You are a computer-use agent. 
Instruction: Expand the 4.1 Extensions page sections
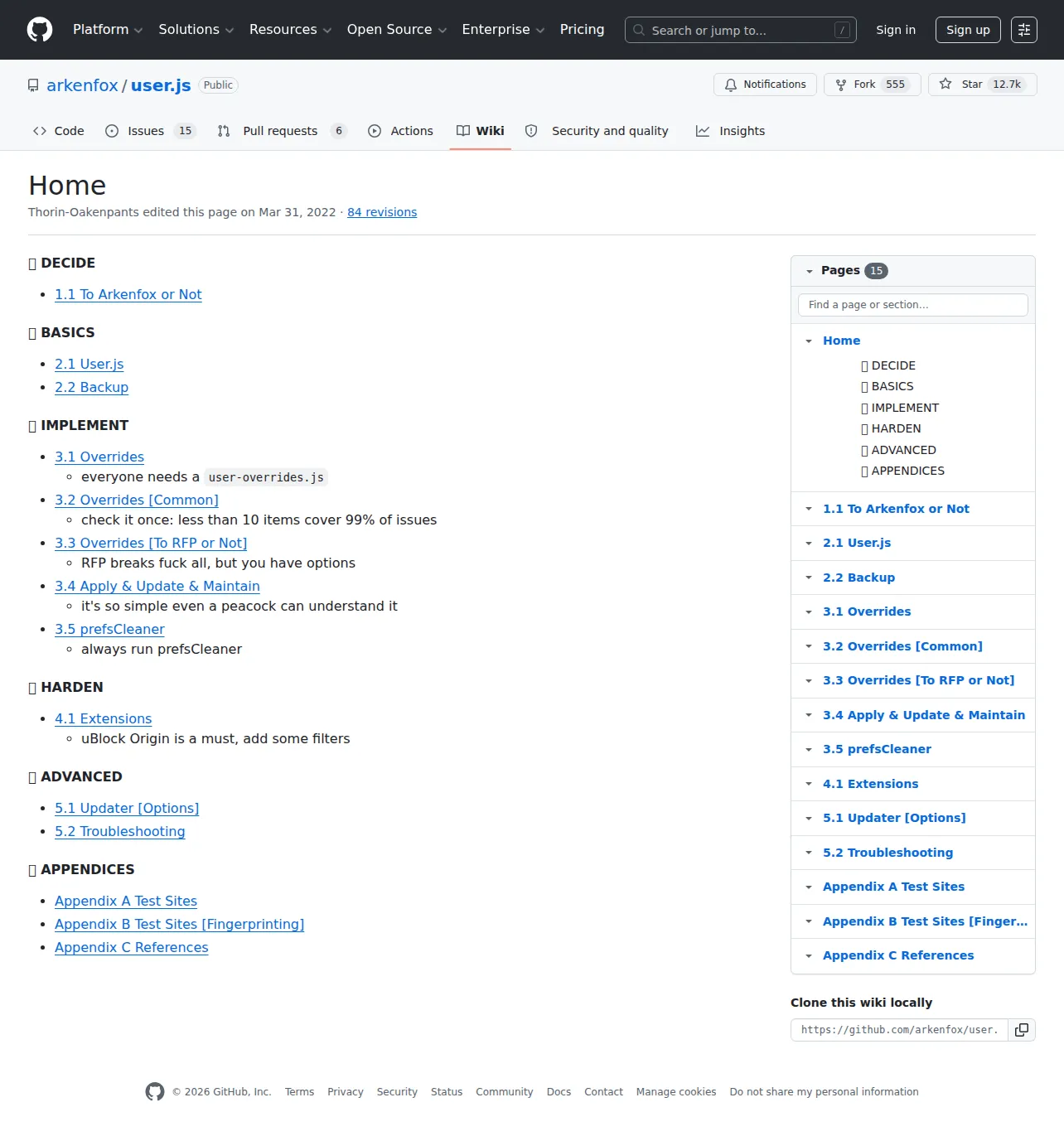point(809,784)
